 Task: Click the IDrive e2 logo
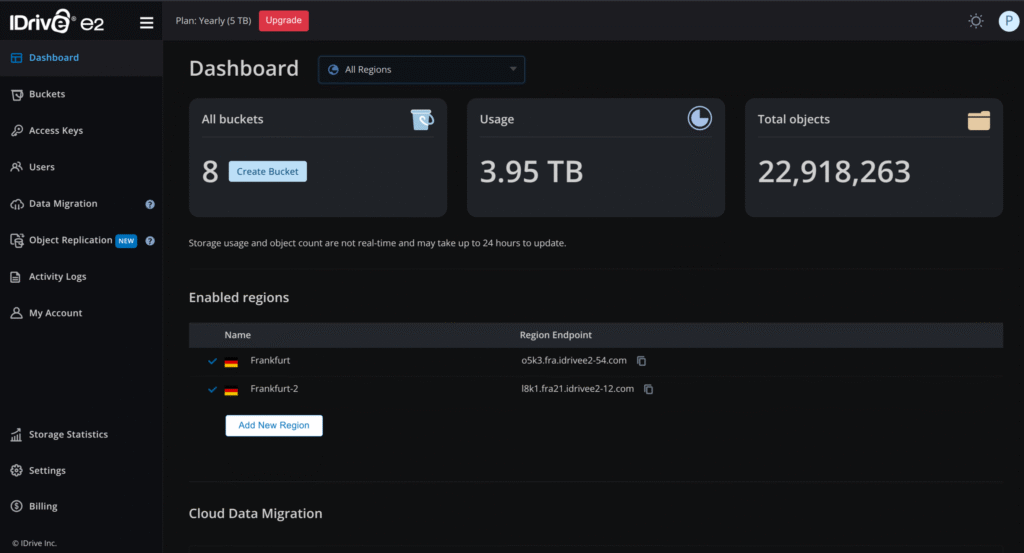58,22
